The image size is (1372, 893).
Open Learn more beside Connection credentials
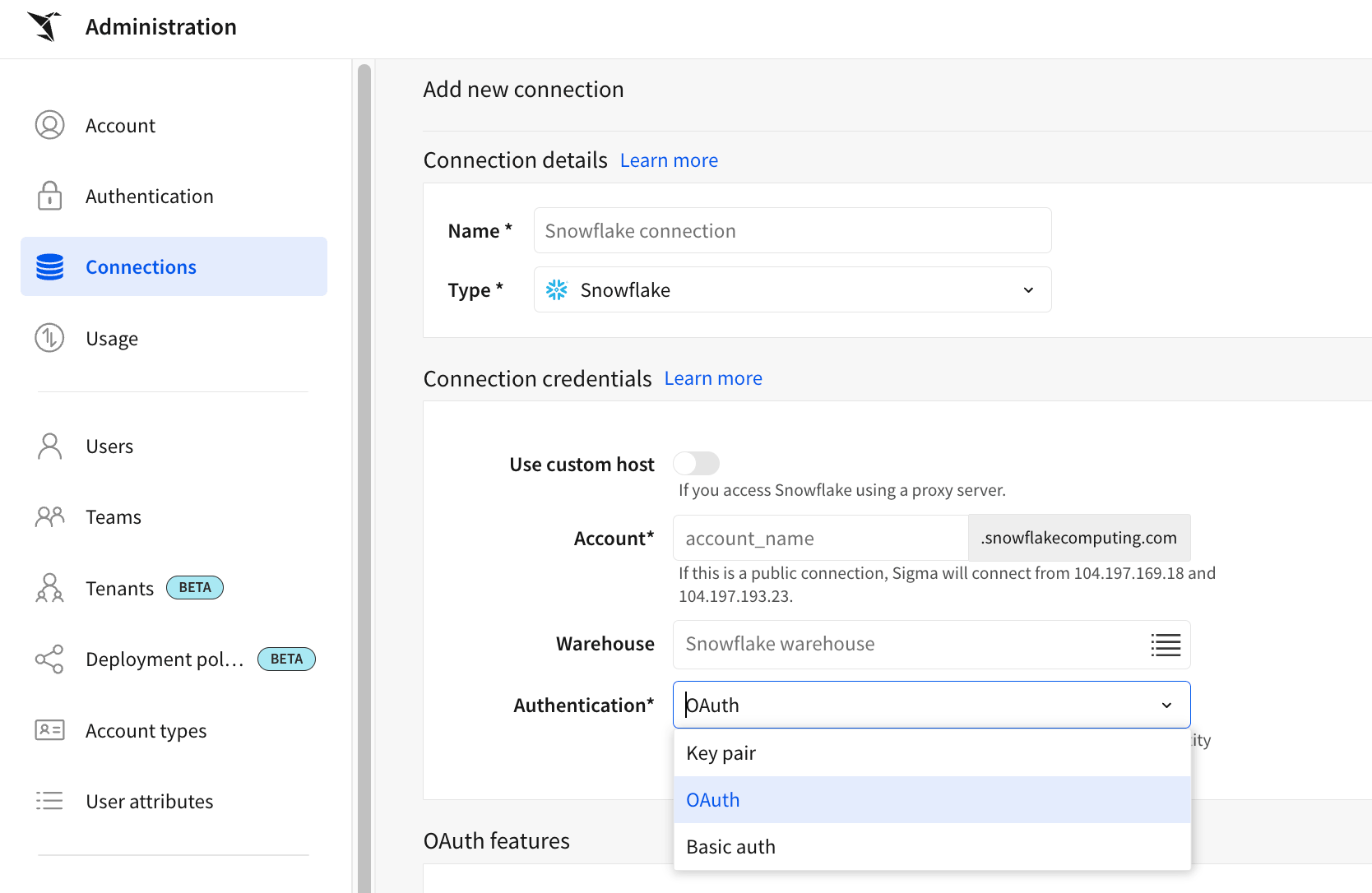712,378
